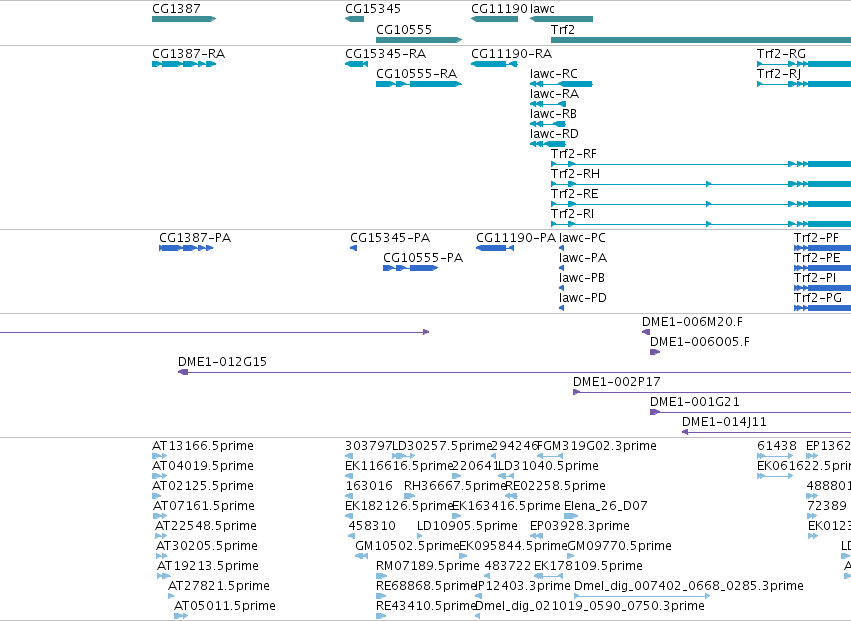Click the CG11190-PA protein label
The width and height of the screenshot is (851, 621).
(516, 238)
